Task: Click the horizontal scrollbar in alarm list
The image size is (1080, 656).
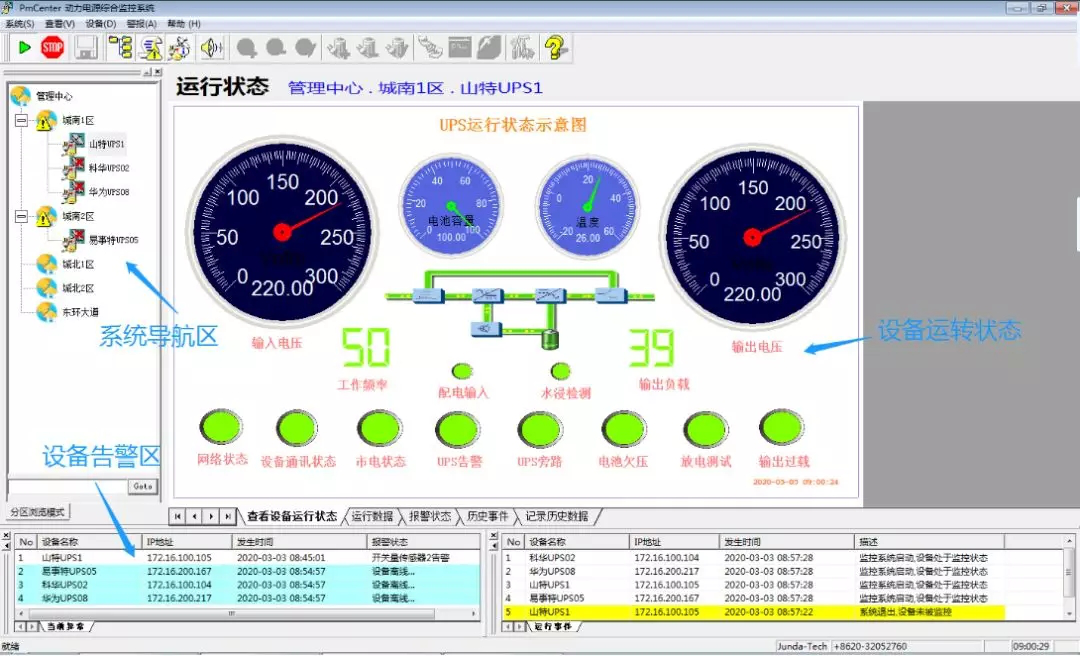Action: coord(230,613)
